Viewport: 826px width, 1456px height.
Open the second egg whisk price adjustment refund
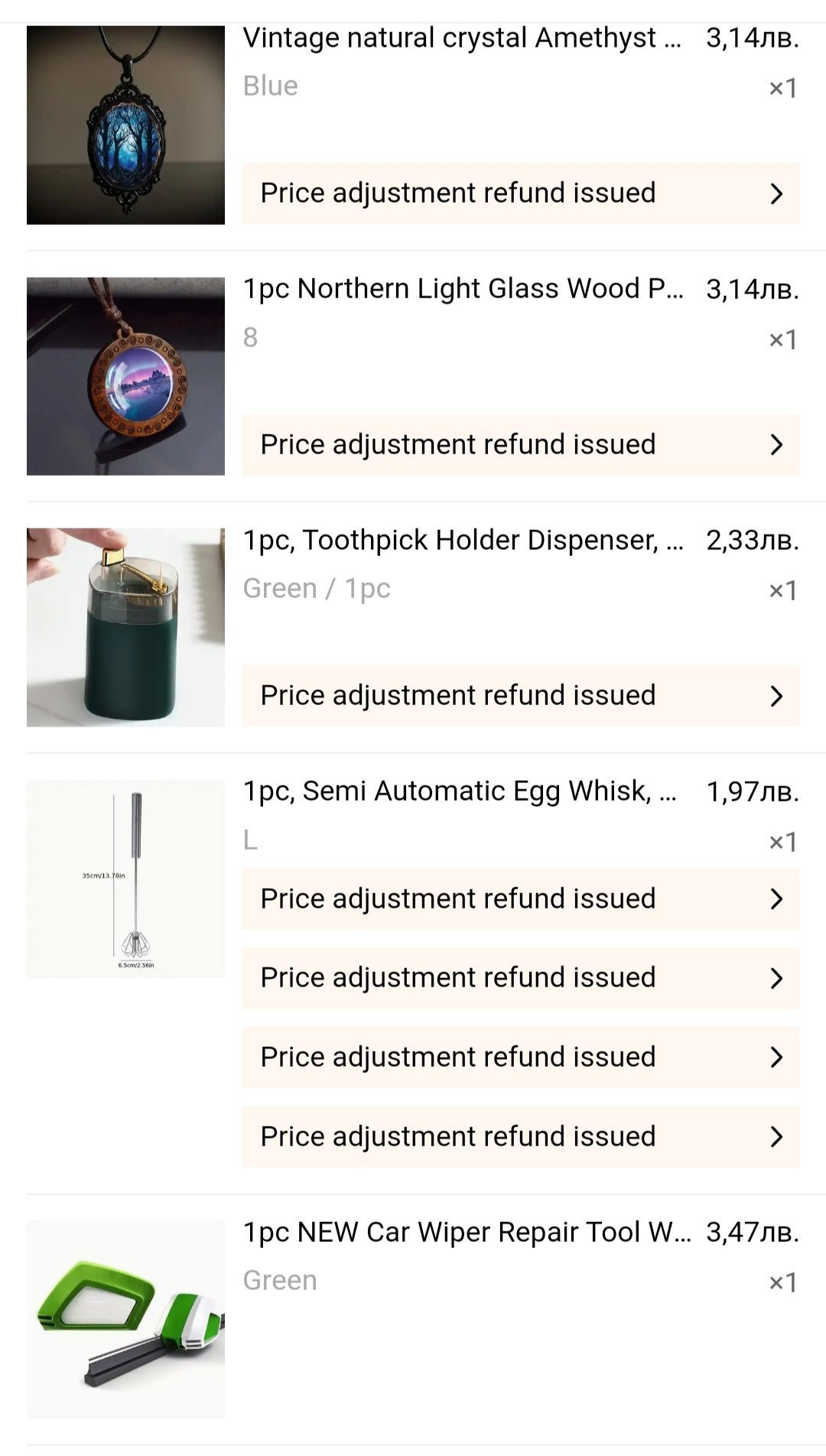click(x=457, y=977)
